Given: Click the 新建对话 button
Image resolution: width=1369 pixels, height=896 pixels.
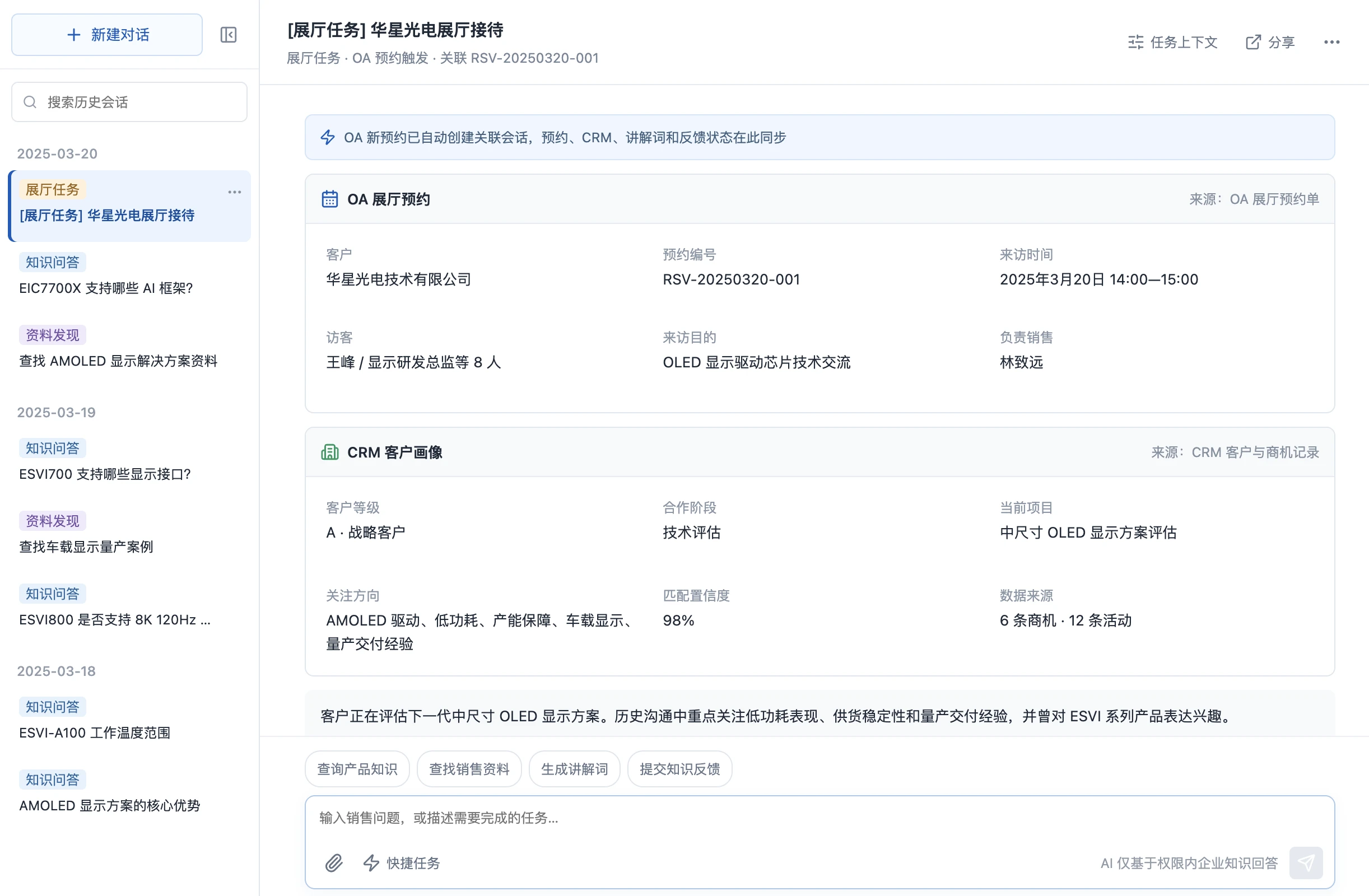Looking at the screenshot, I should coord(107,35).
